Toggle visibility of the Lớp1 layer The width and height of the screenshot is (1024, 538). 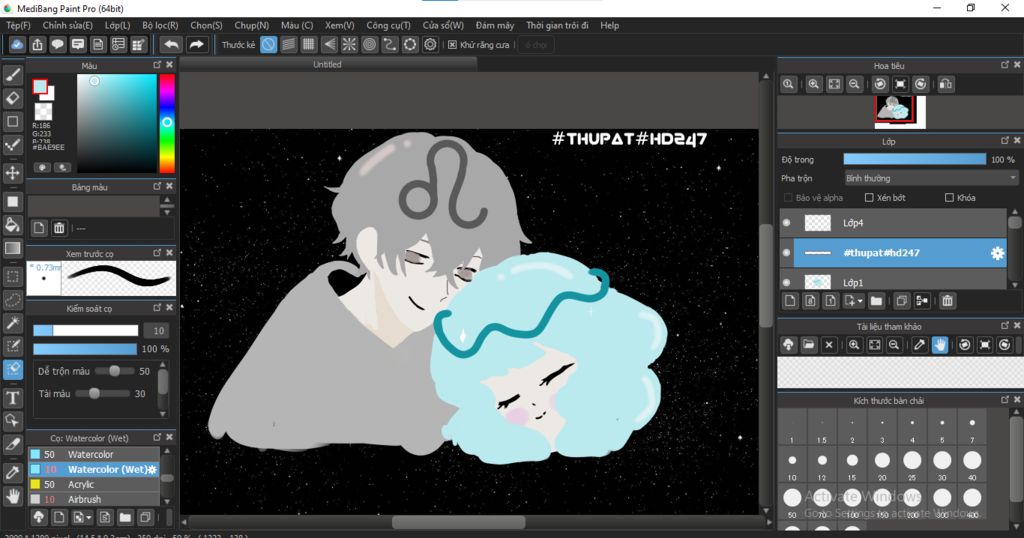(786, 282)
